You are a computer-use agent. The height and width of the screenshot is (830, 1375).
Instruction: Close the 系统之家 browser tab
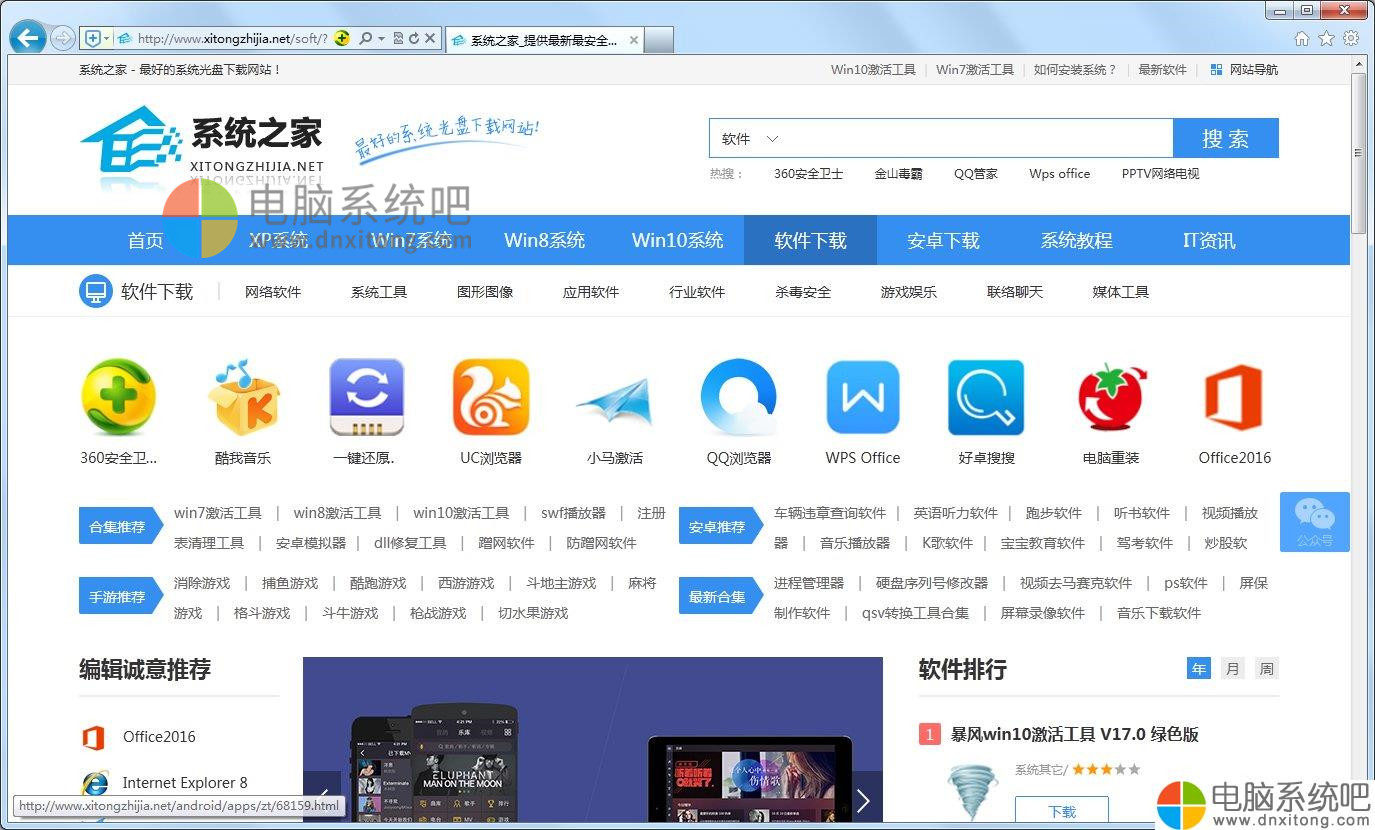[633, 40]
